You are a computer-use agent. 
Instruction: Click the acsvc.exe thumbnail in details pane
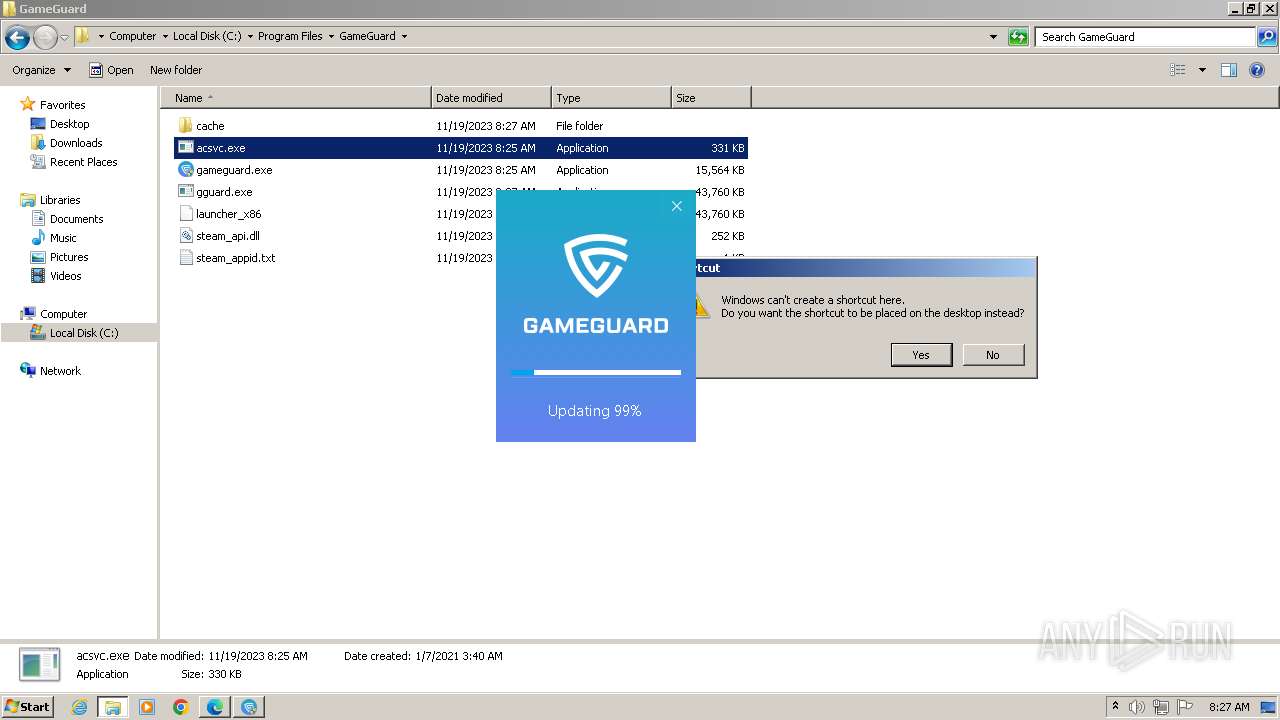pyautogui.click(x=40, y=664)
